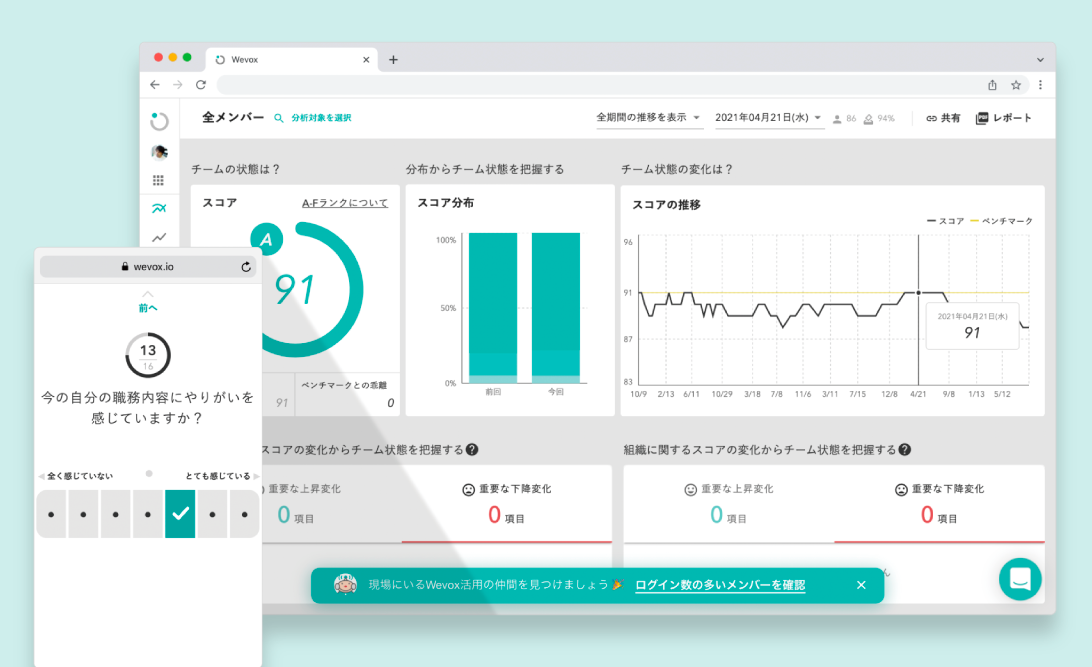Click the Wevox logo icon in sidebar

[x=159, y=122]
